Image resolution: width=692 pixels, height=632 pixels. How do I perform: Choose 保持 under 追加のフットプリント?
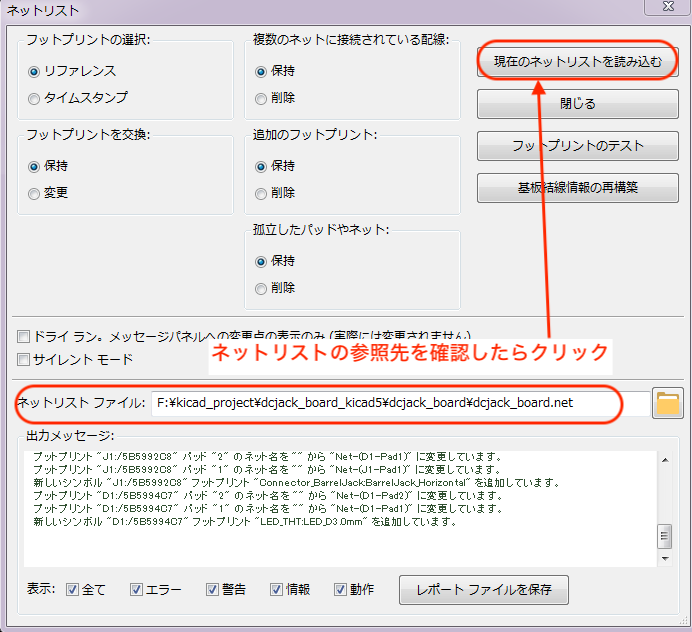click(261, 166)
